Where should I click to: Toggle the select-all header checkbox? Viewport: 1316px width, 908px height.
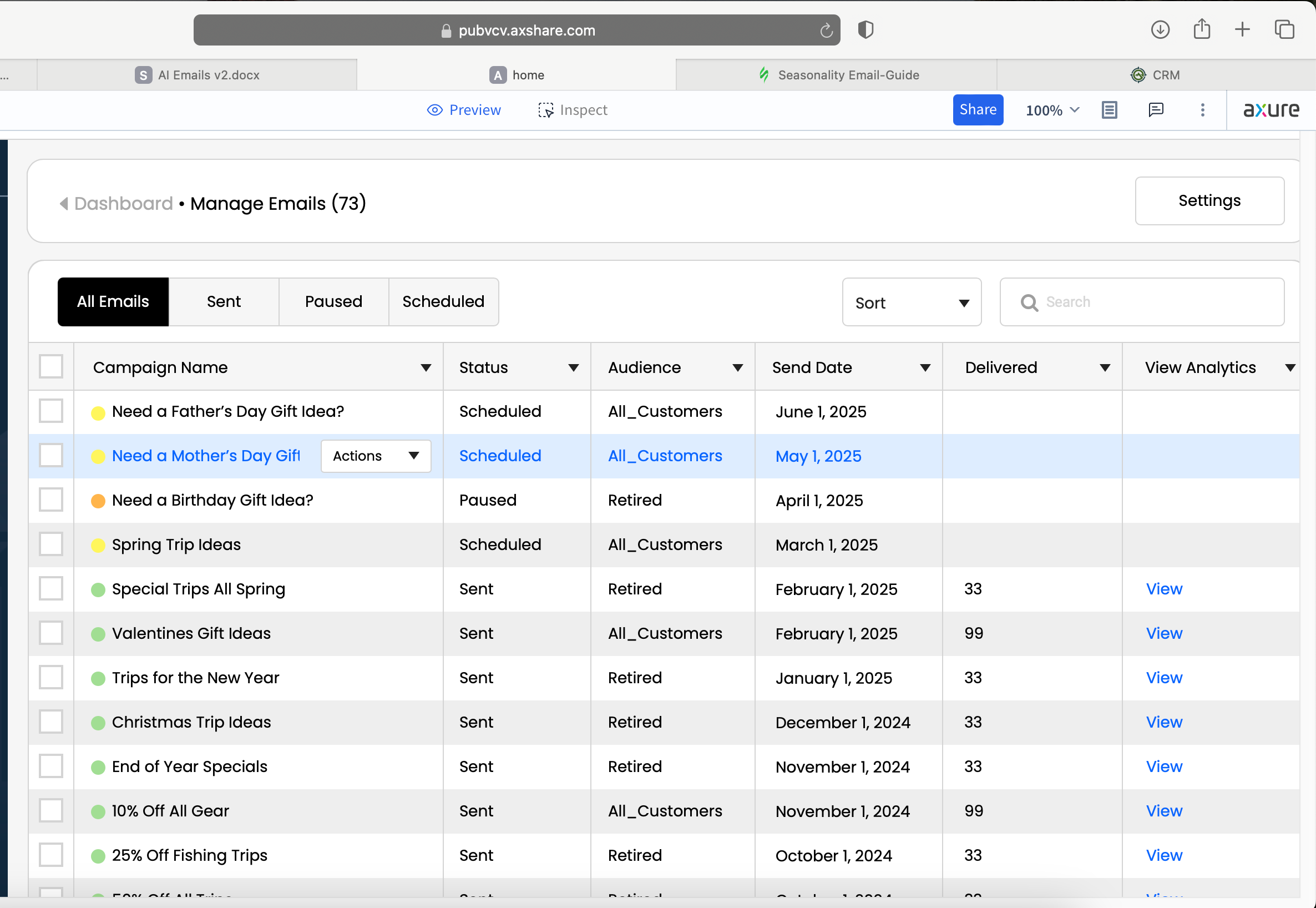[51, 367]
